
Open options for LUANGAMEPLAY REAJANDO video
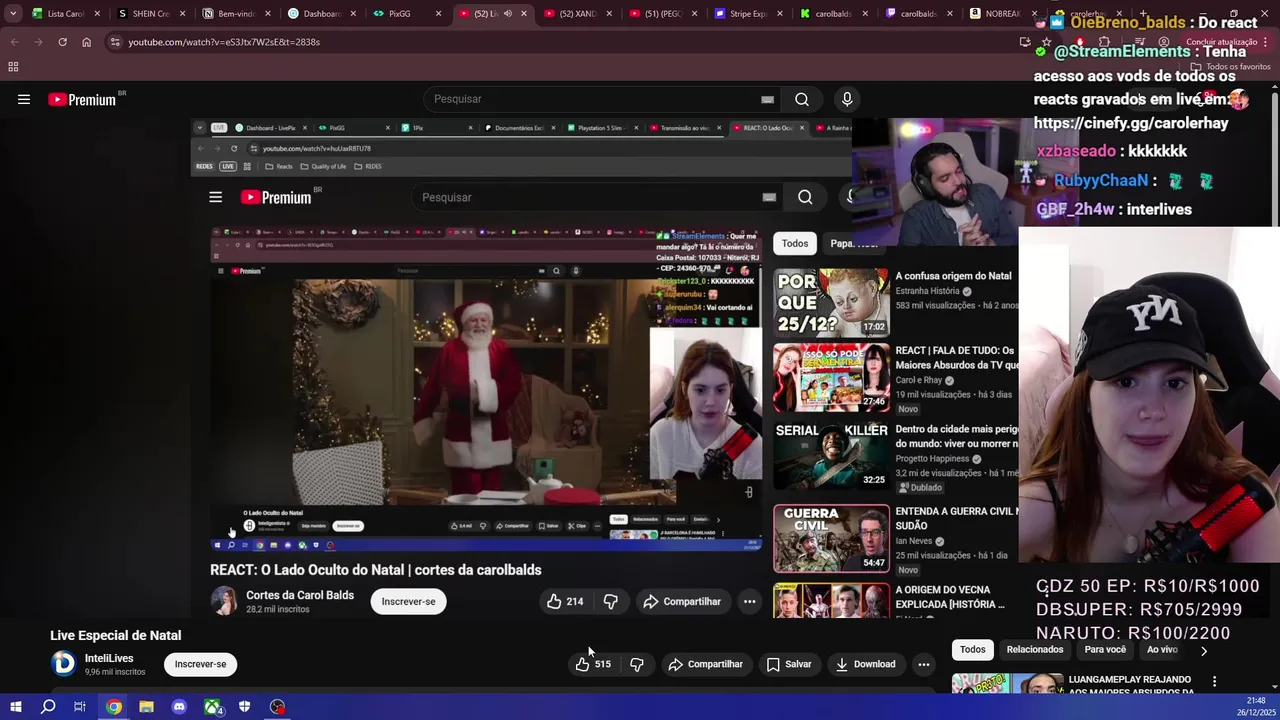pos(1214,682)
